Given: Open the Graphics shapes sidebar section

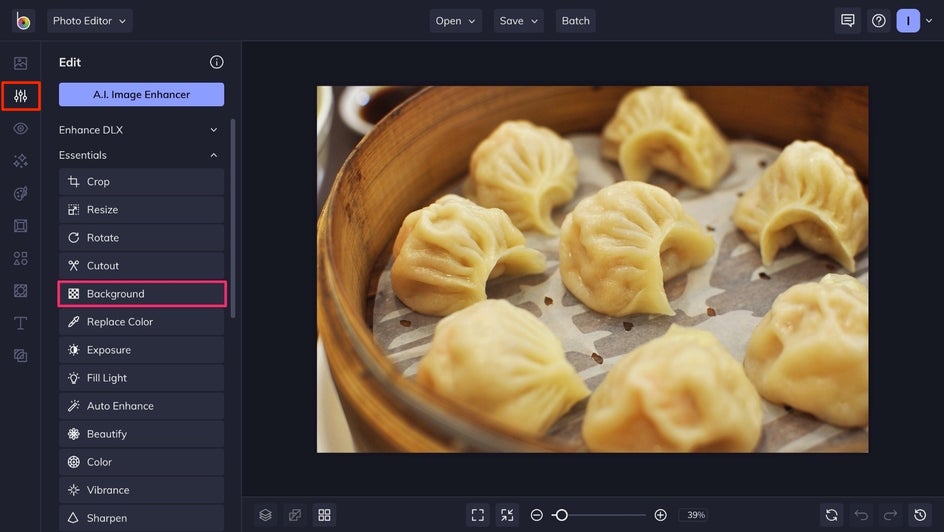Looking at the screenshot, I should click(20, 258).
